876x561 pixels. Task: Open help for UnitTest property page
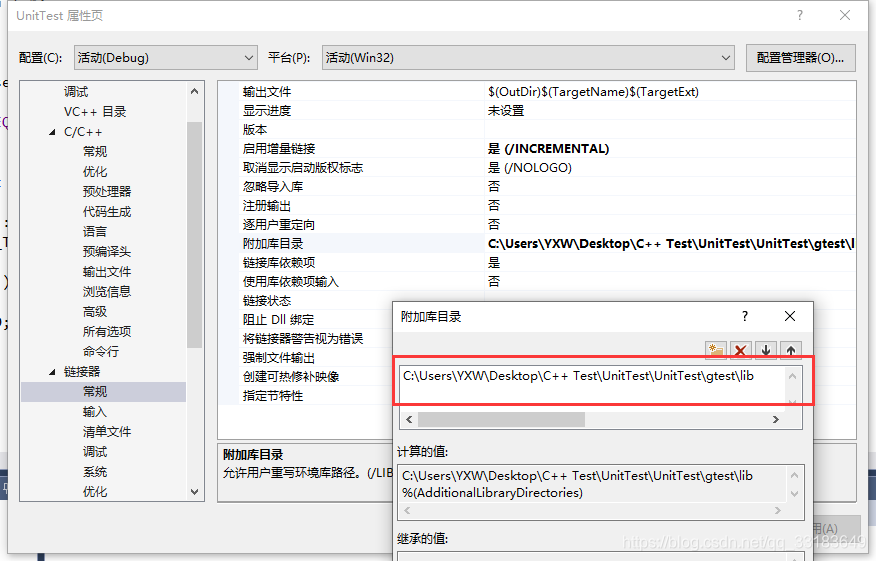coord(800,15)
